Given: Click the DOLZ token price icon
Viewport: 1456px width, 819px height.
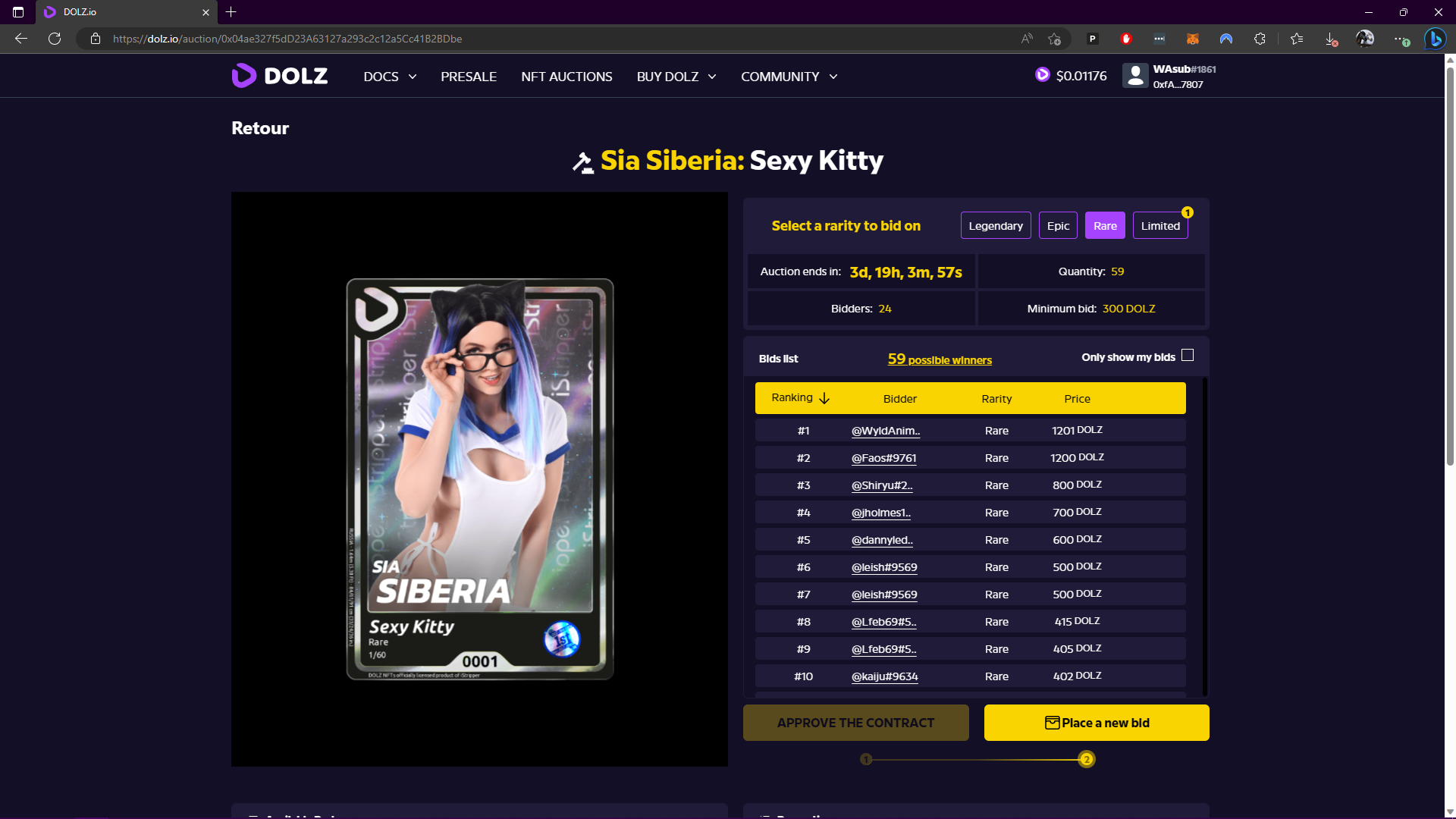Looking at the screenshot, I should (1043, 74).
